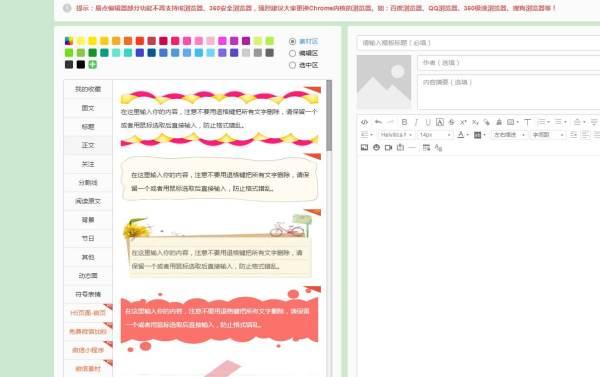Select the bicycle and flower notepad template
The image size is (600, 377).
click(x=219, y=244)
